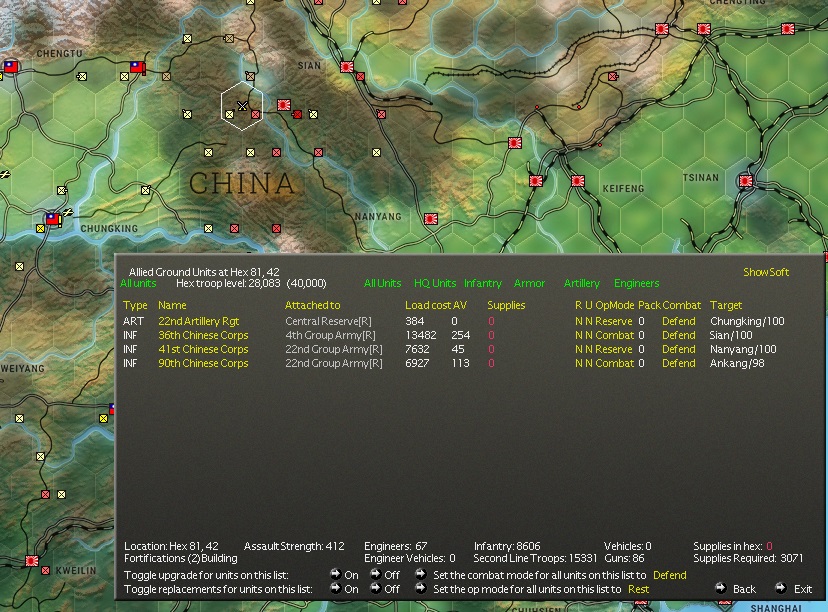Click 'Fortifications (2) Building' text

coord(181,558)
